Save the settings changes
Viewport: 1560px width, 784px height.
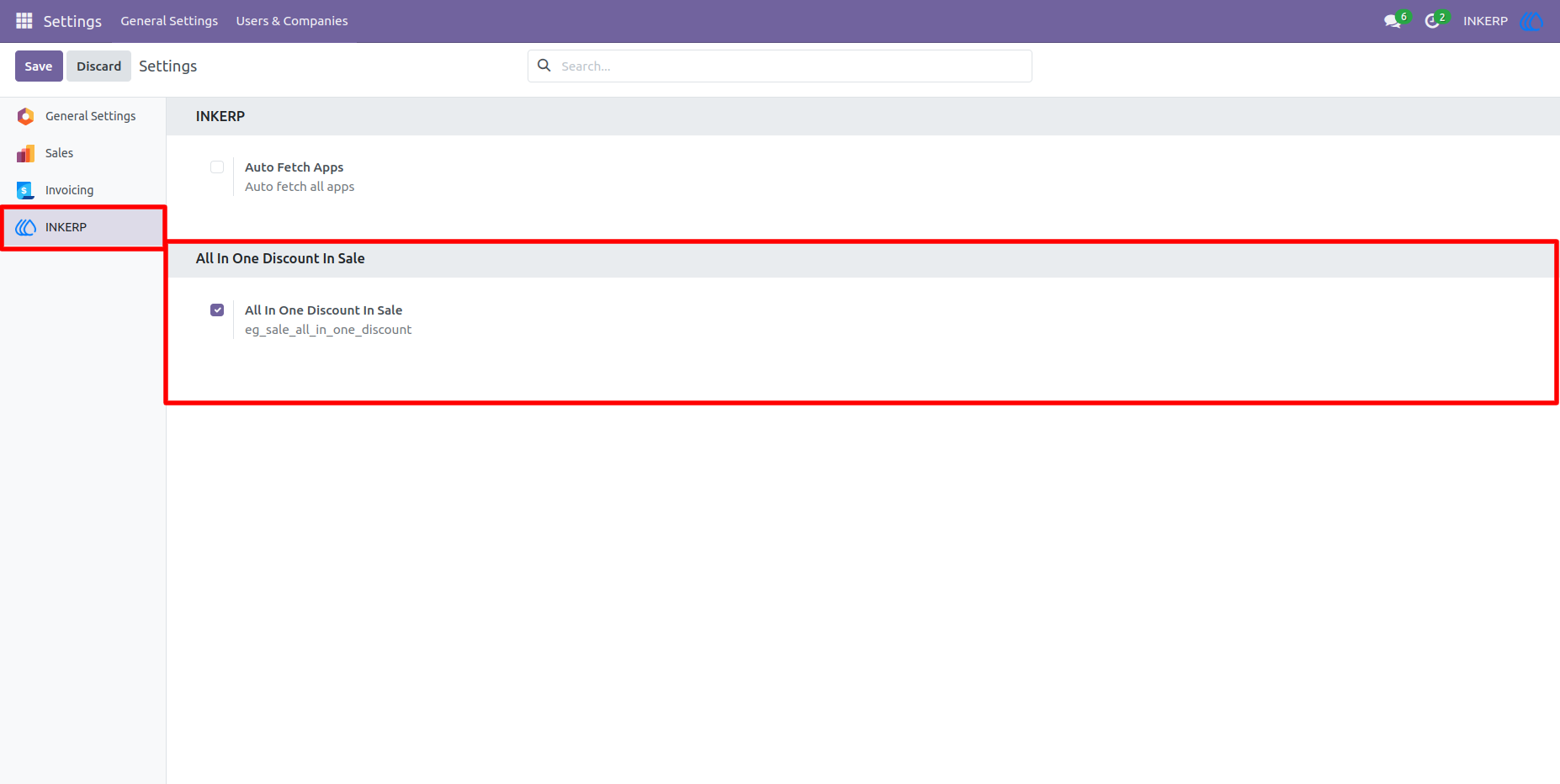[x=39, y=66]
